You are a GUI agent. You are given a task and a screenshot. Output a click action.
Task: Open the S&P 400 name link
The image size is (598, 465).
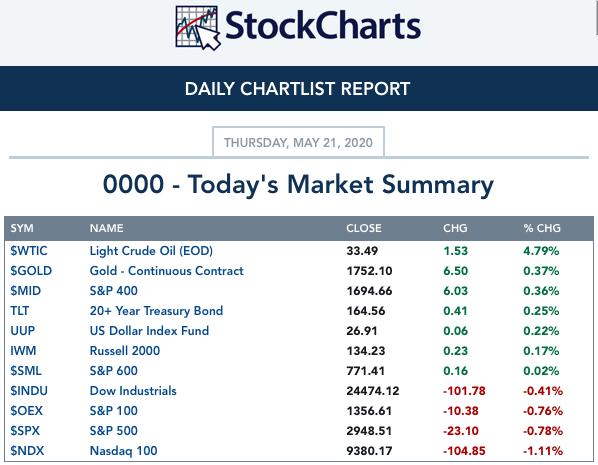(x=114, y=291)
